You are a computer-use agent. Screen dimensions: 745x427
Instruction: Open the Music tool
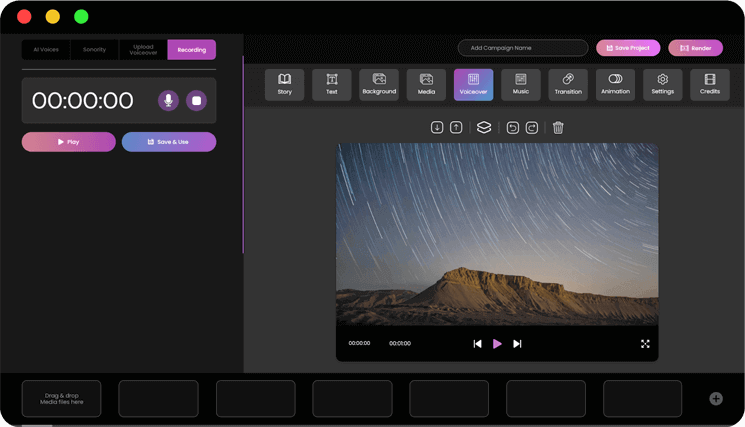[x=521, y=84]
